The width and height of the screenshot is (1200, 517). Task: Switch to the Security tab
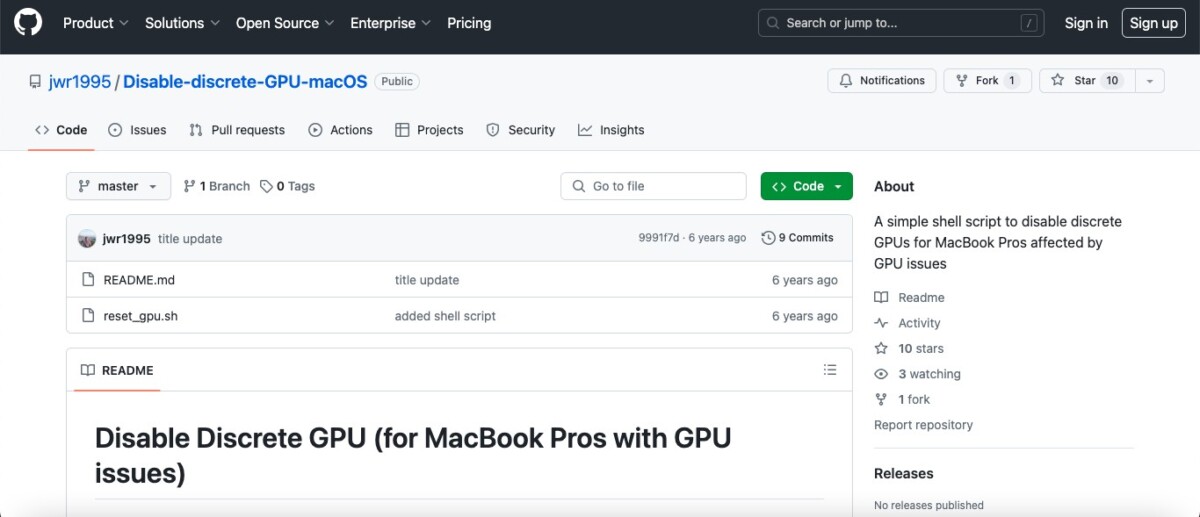(520, 130)
